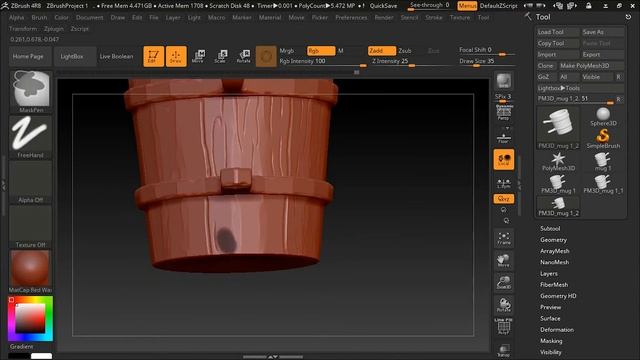Open the Brush menu
640x360 pixels.
(x=39, y=18)
